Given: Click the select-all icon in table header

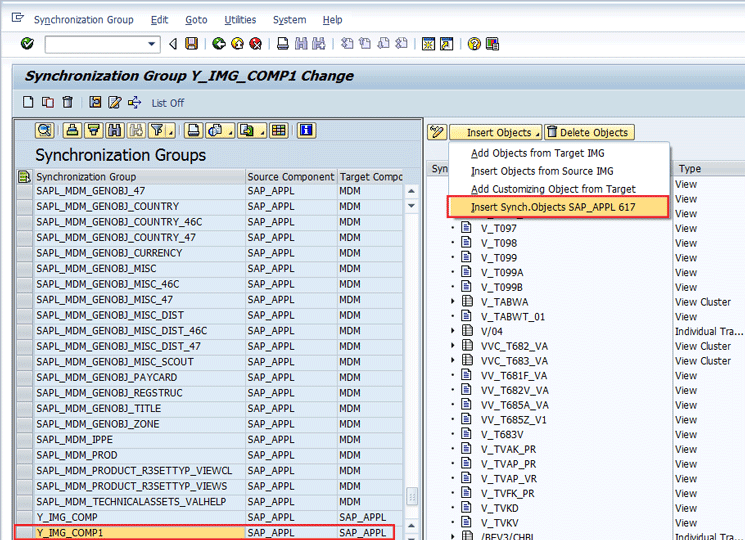Looking at the screenshot, I should [x=24, y=177].
